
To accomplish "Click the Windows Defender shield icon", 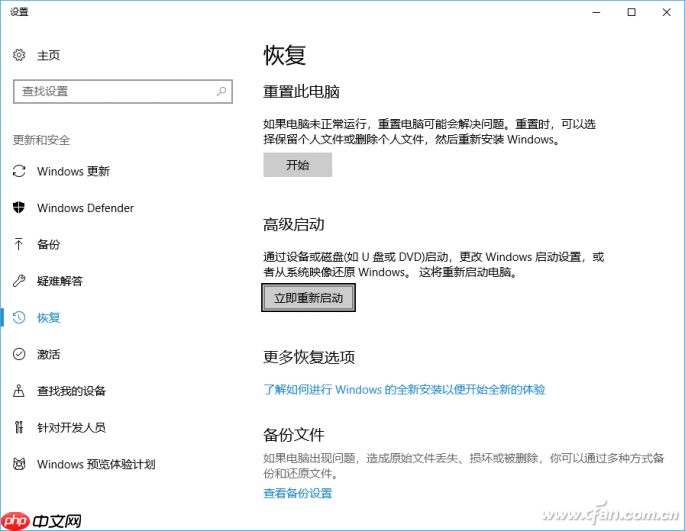I will 19,207.
